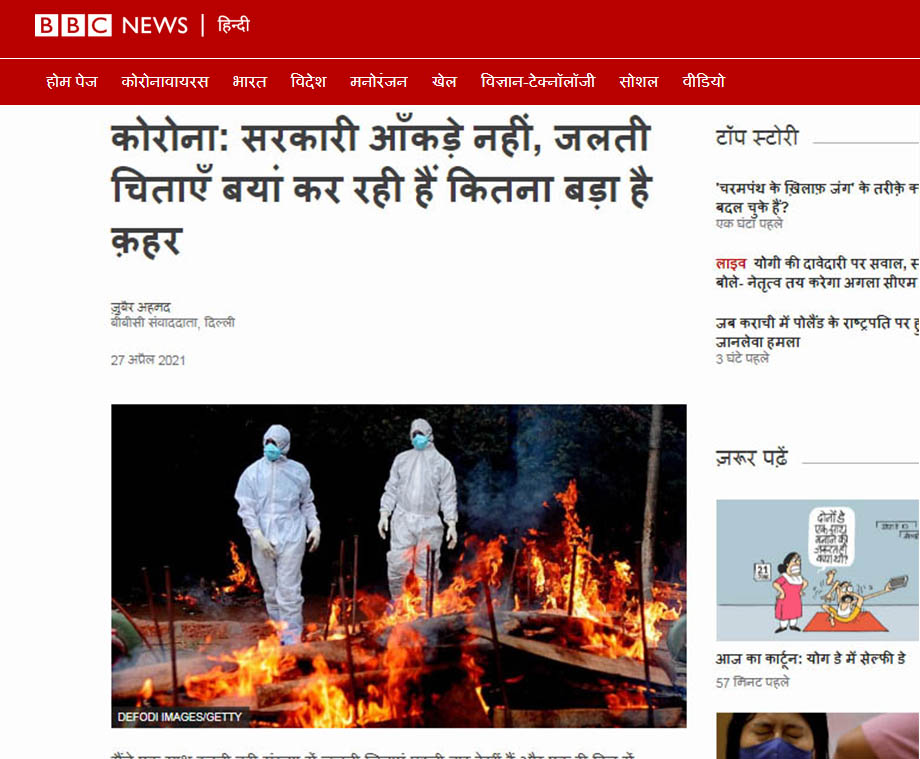Open the PPE workers funeral pyre photo
920x759 pixels.
pos(398,566)
